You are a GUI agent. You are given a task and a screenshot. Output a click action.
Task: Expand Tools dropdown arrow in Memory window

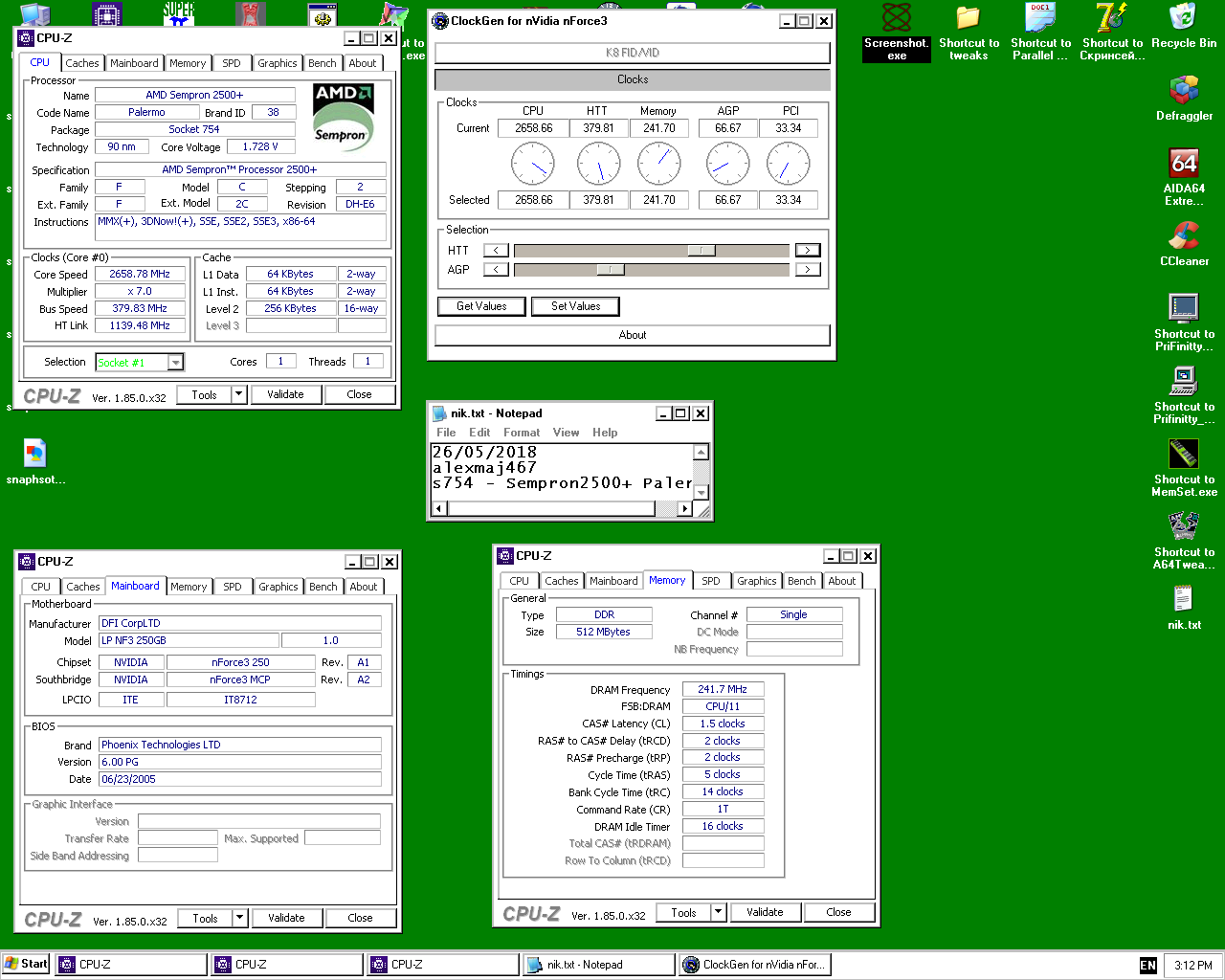(719, 912)
